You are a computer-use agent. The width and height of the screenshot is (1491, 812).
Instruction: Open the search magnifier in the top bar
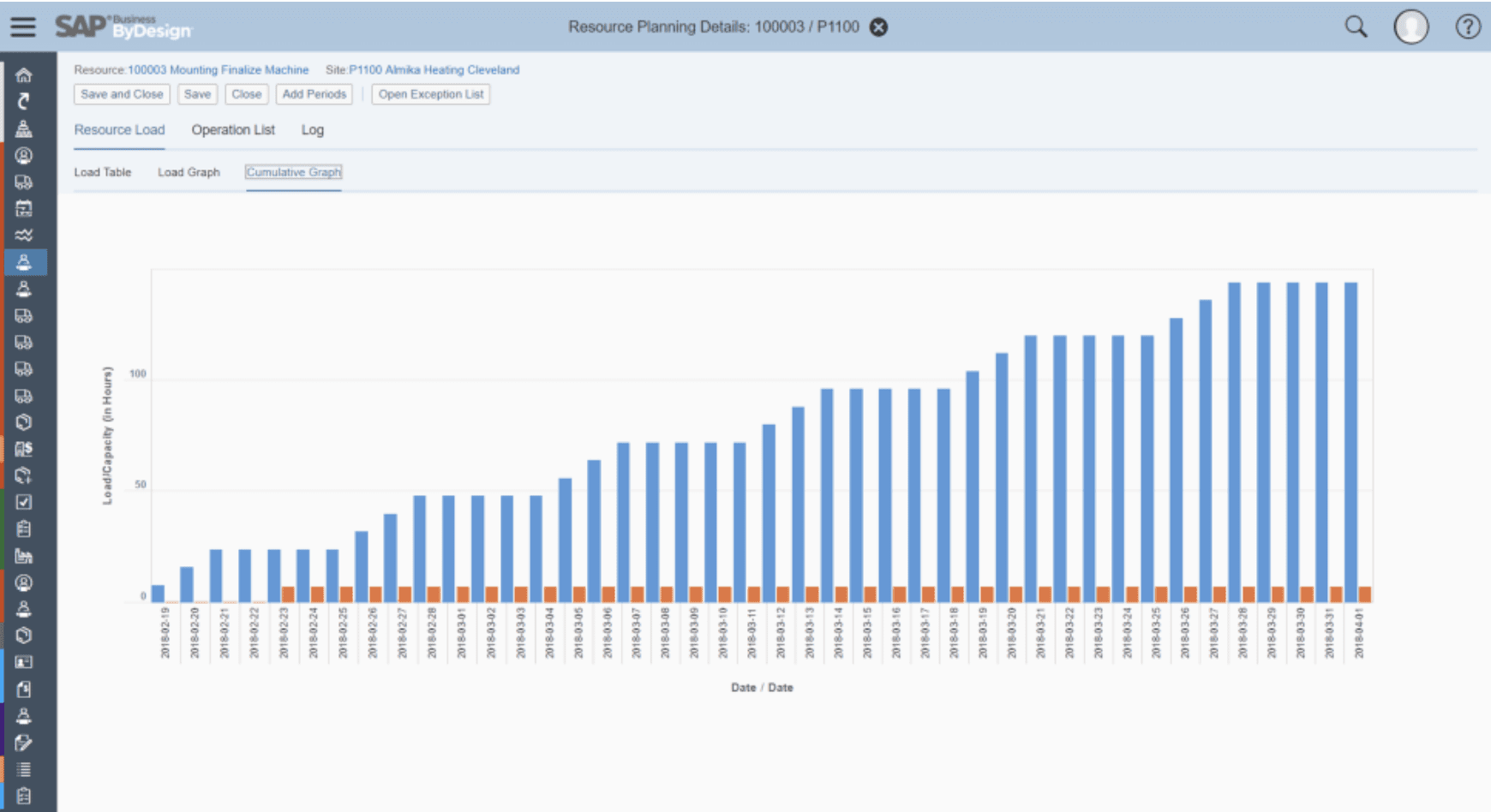tap(1356, 27)
